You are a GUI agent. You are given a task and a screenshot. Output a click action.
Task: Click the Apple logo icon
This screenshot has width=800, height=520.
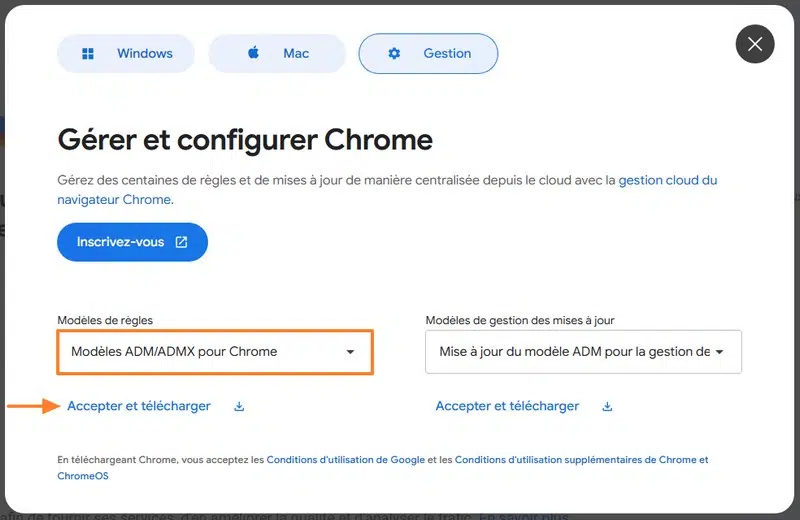pyautogui.click(x=254, y=53)
